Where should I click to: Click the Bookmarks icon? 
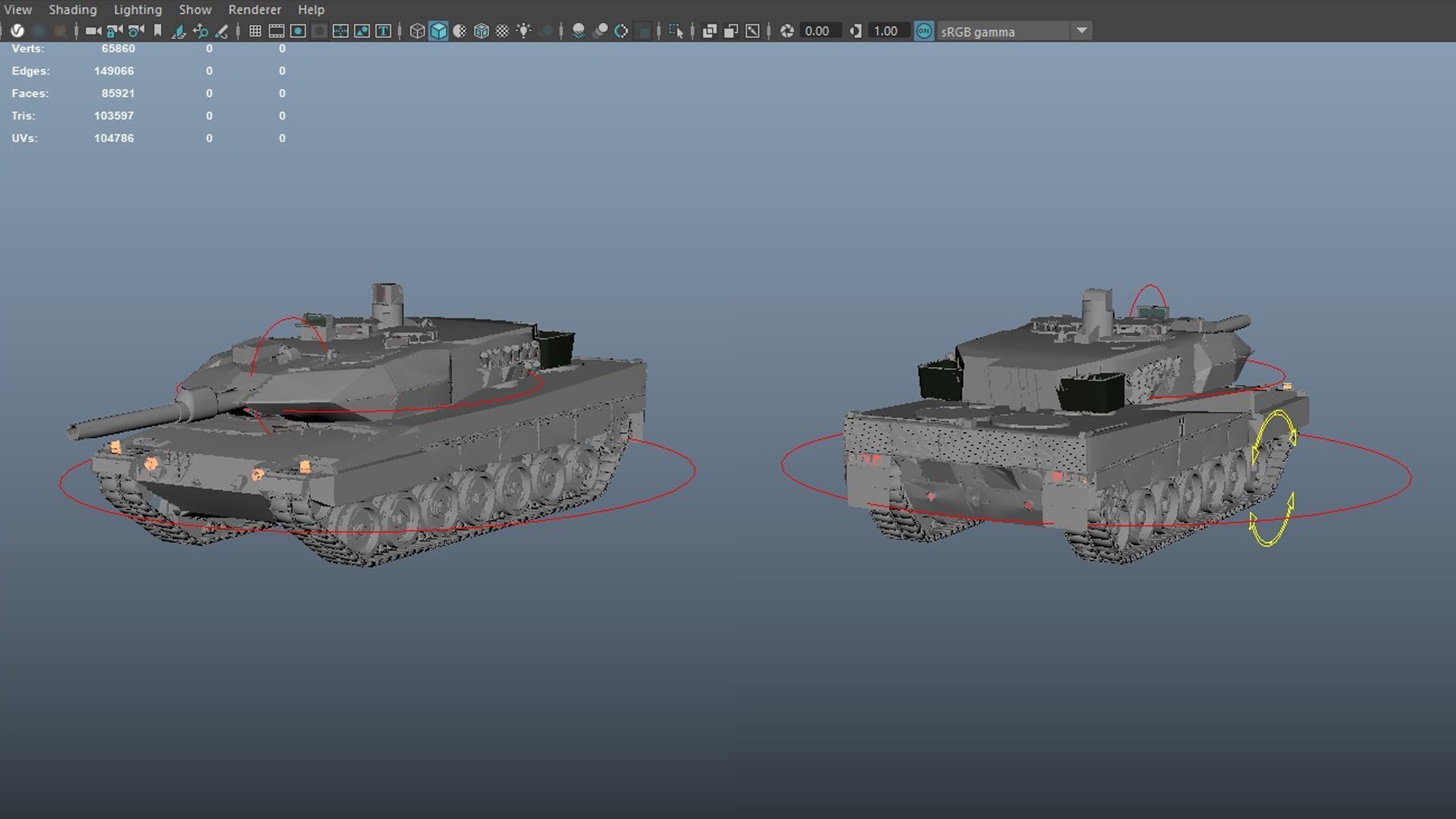tap(157, 31)
